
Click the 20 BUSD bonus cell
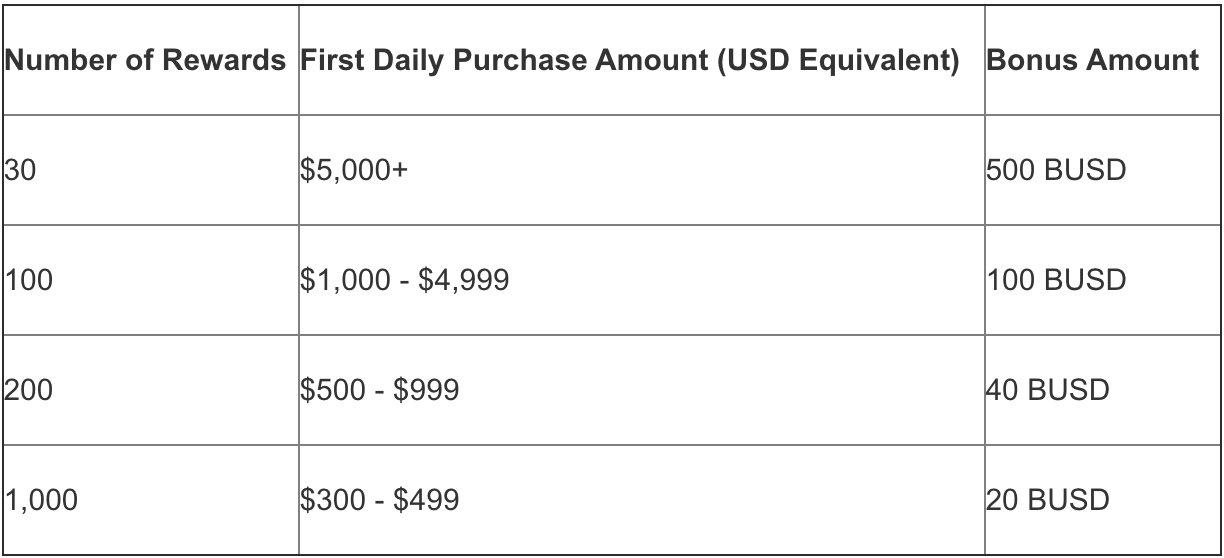(1103, 498)
